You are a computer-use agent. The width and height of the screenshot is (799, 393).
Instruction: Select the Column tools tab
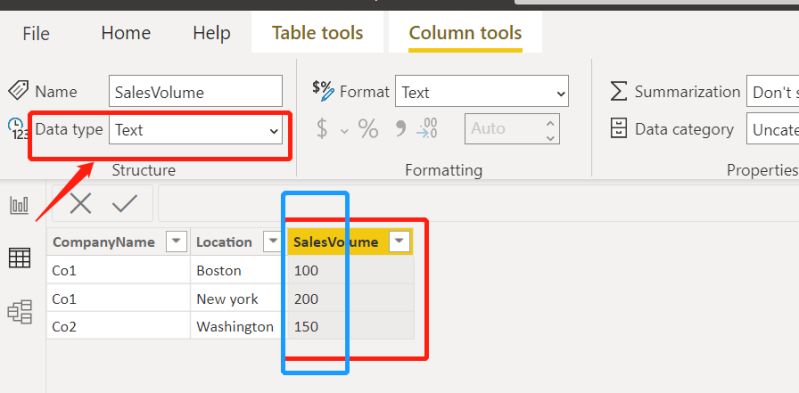pyautogui.click(x=465, y=33)
